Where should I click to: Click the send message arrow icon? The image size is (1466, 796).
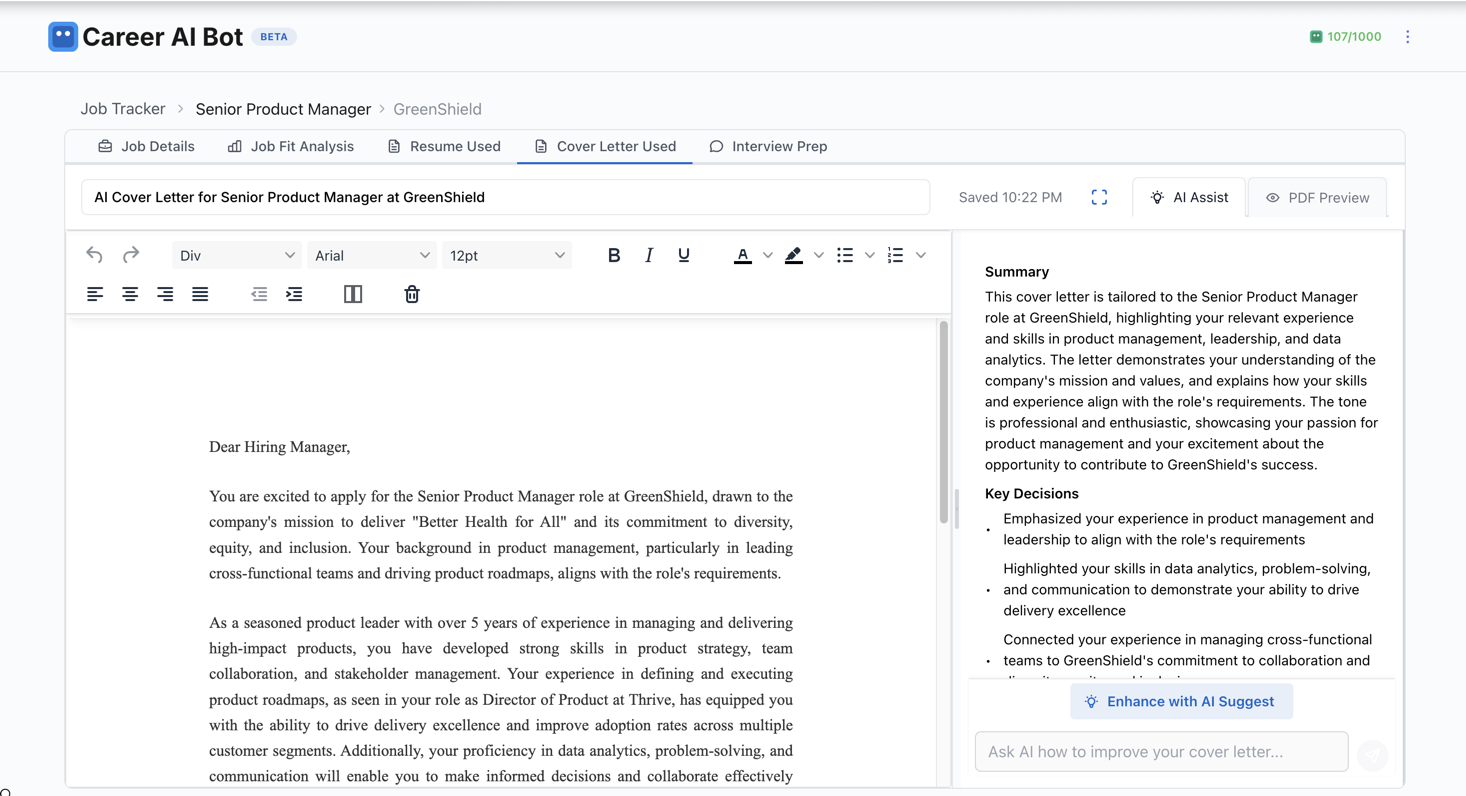(x=1373, y=755)
